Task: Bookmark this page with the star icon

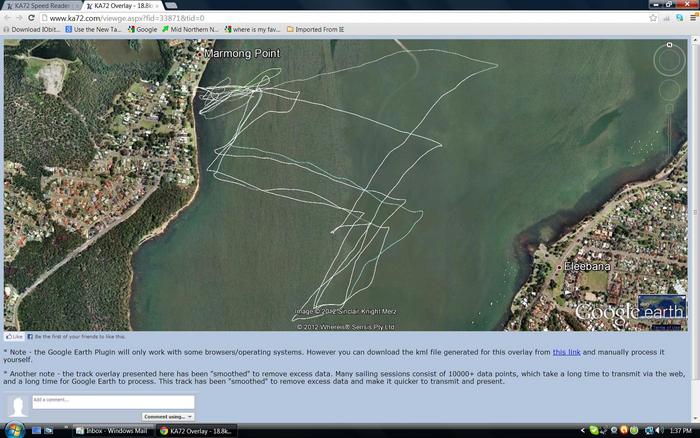Action: 653,18
